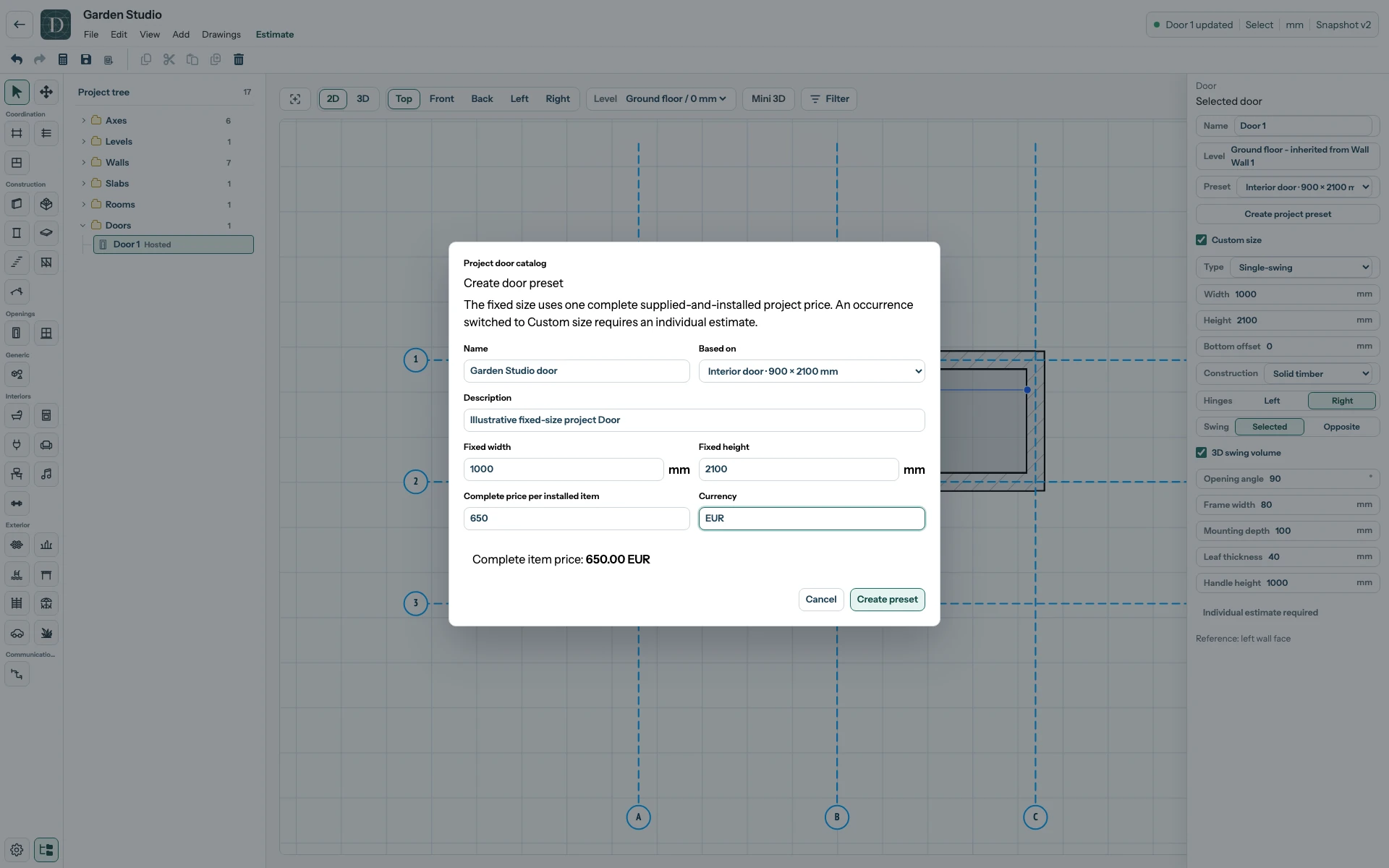Set Swing to Opposite

click(1341, 427)
